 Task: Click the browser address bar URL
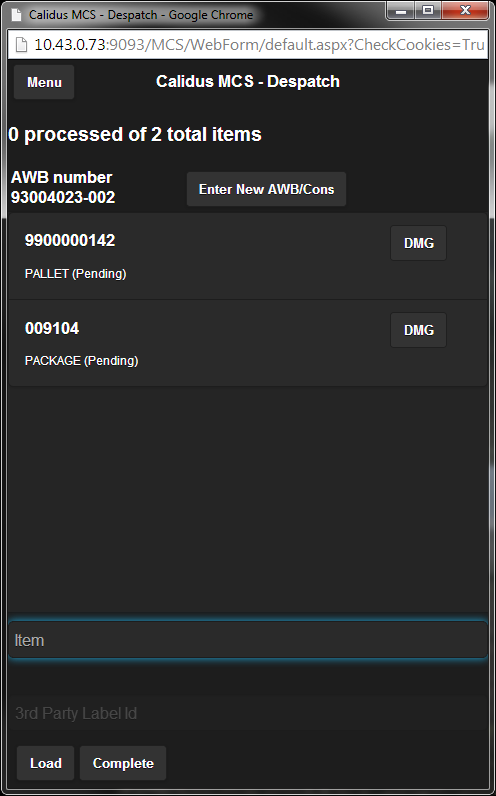(x=259, y=45)
